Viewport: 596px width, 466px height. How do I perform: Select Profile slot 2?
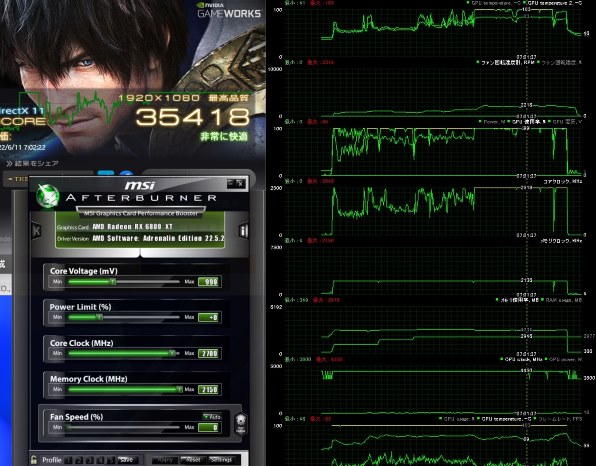pyautogui.click(x=79, y=460)
